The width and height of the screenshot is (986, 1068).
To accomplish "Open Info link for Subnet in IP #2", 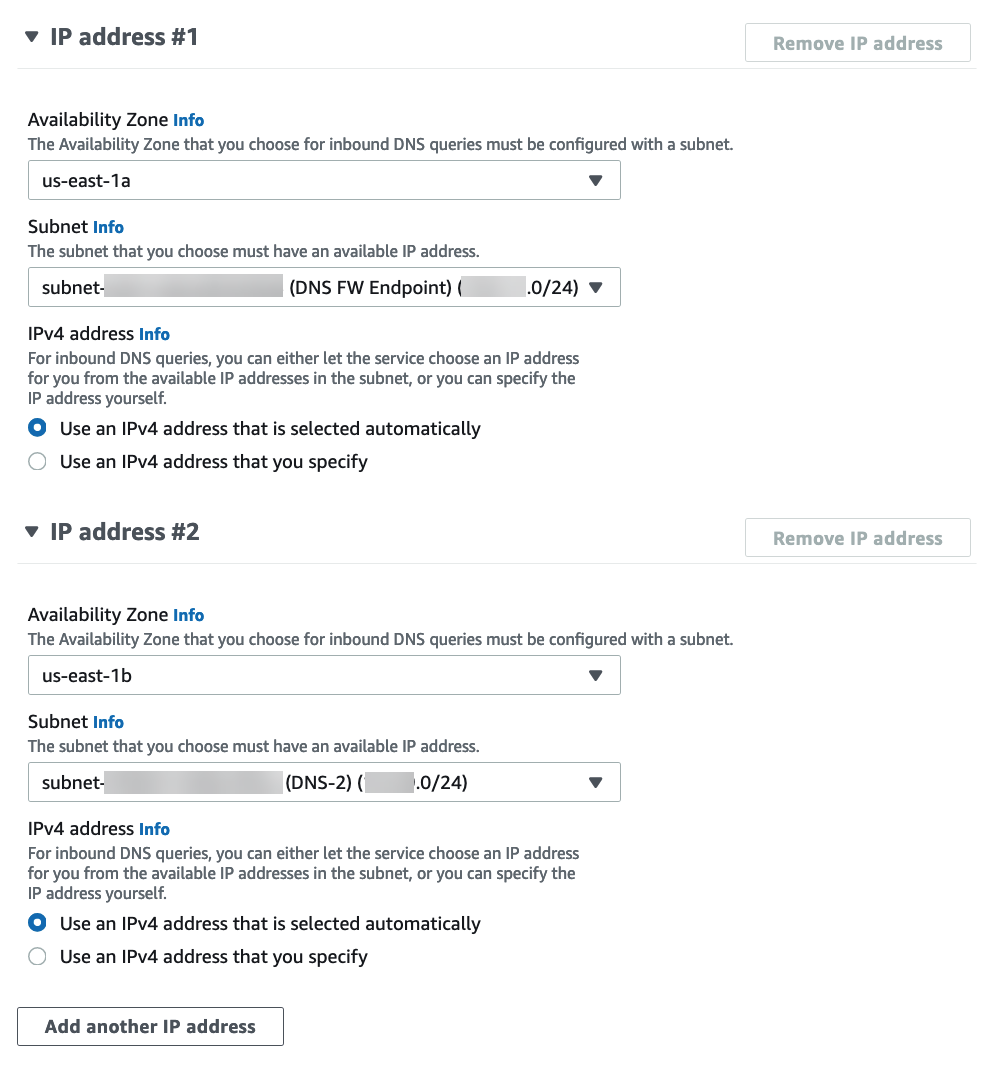I will [x=108, y=722].
